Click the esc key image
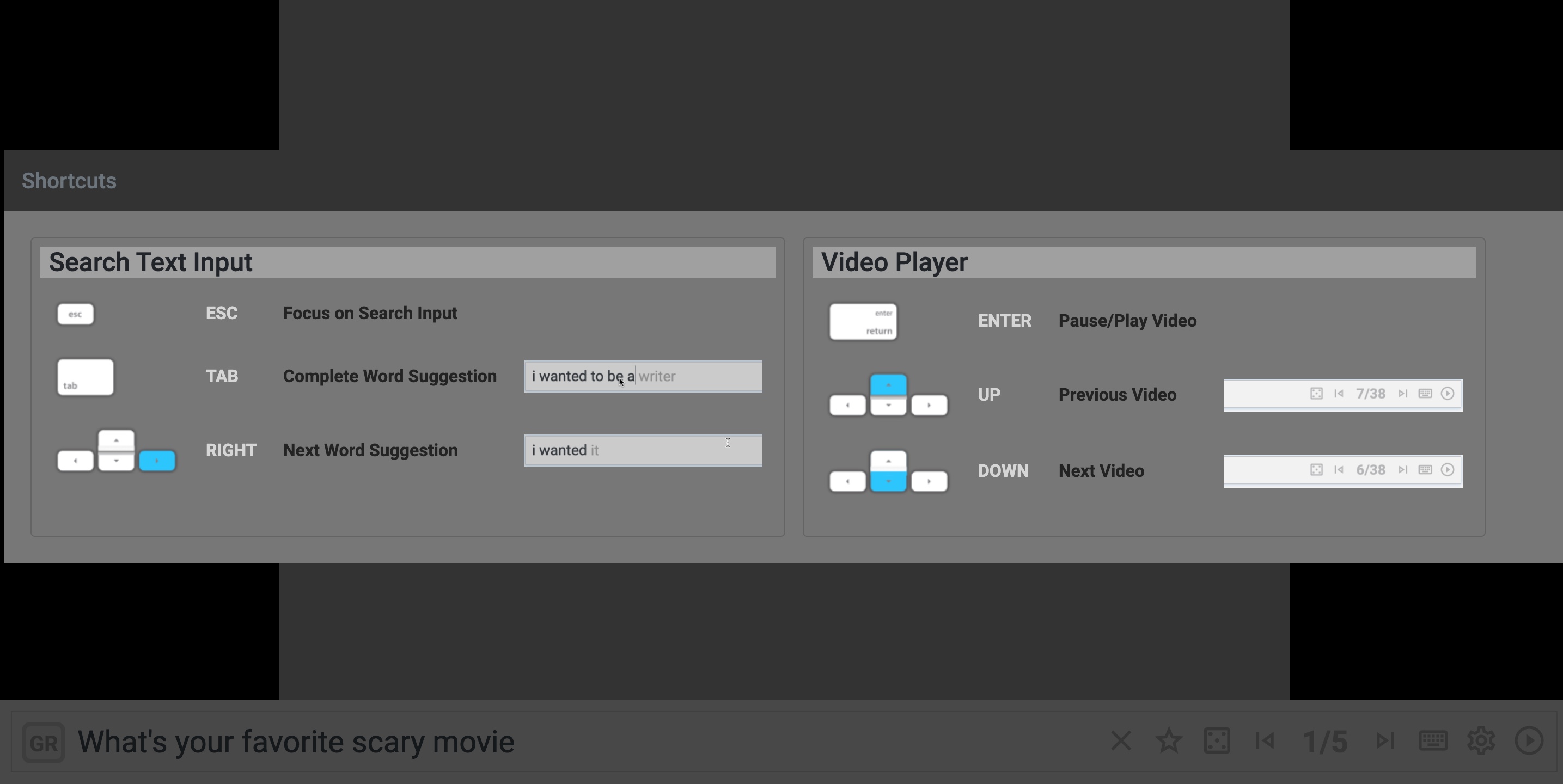 click(75, 314)
